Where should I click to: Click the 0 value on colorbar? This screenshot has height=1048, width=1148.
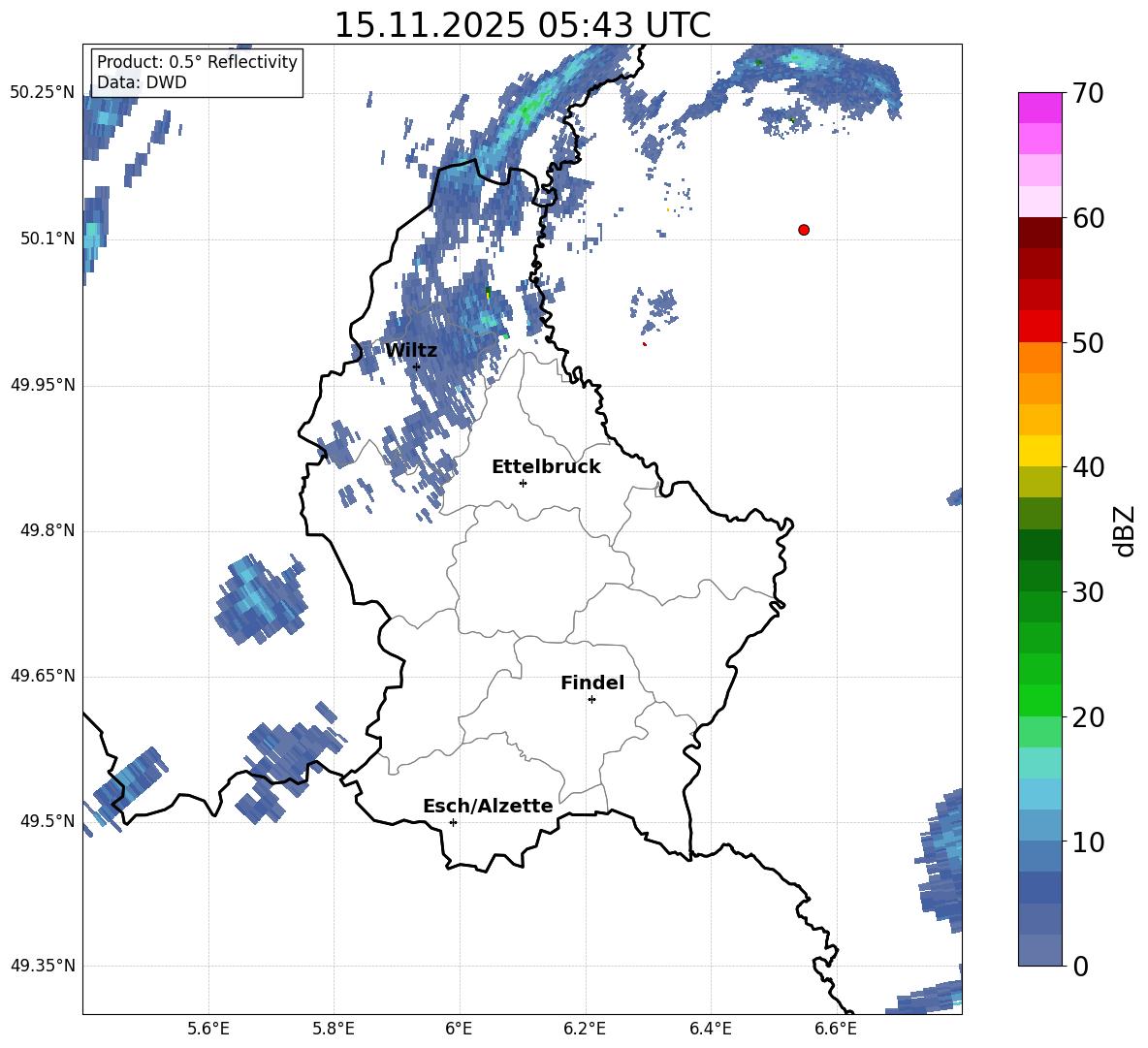[1080, 966]
